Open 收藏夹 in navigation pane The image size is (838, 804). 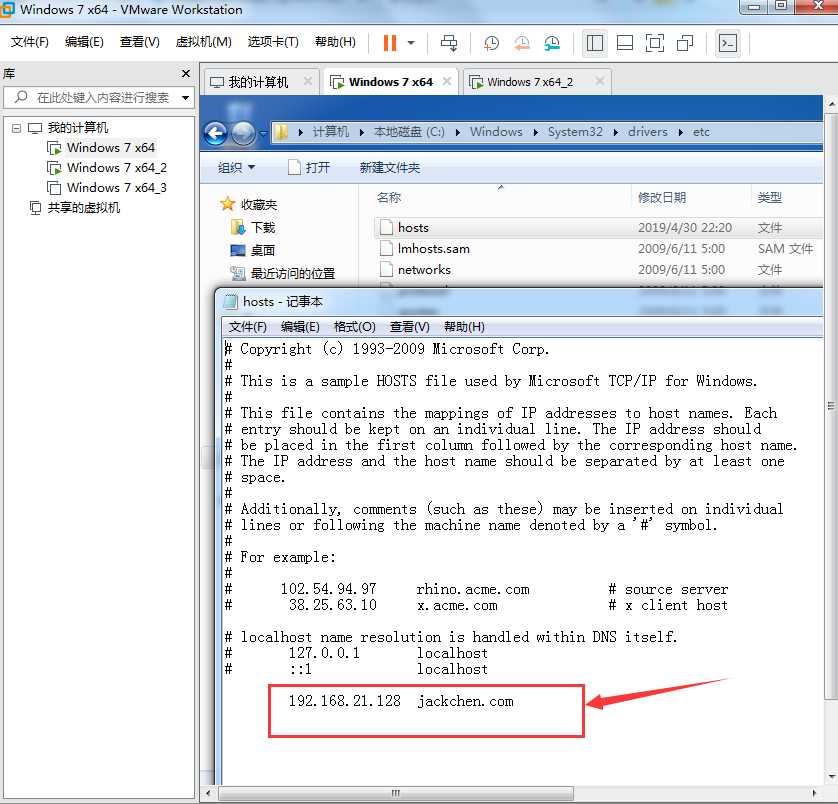tap(249, 205)
